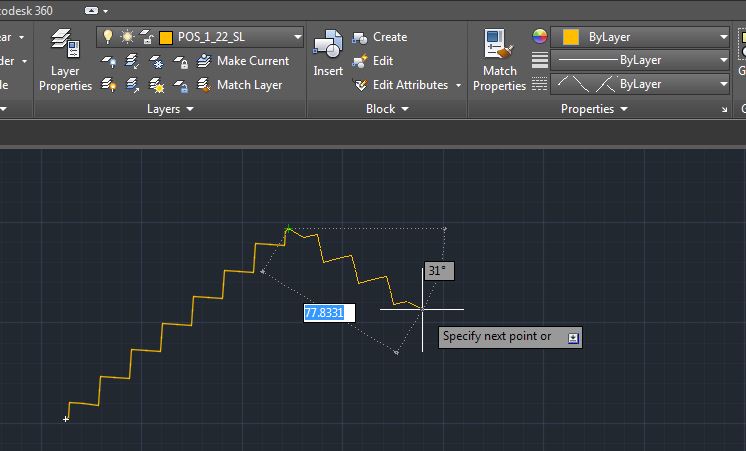The image size is (746, 451).
Task: Toggle the sun freeze icon for current layer
Action: coord(127,37)
